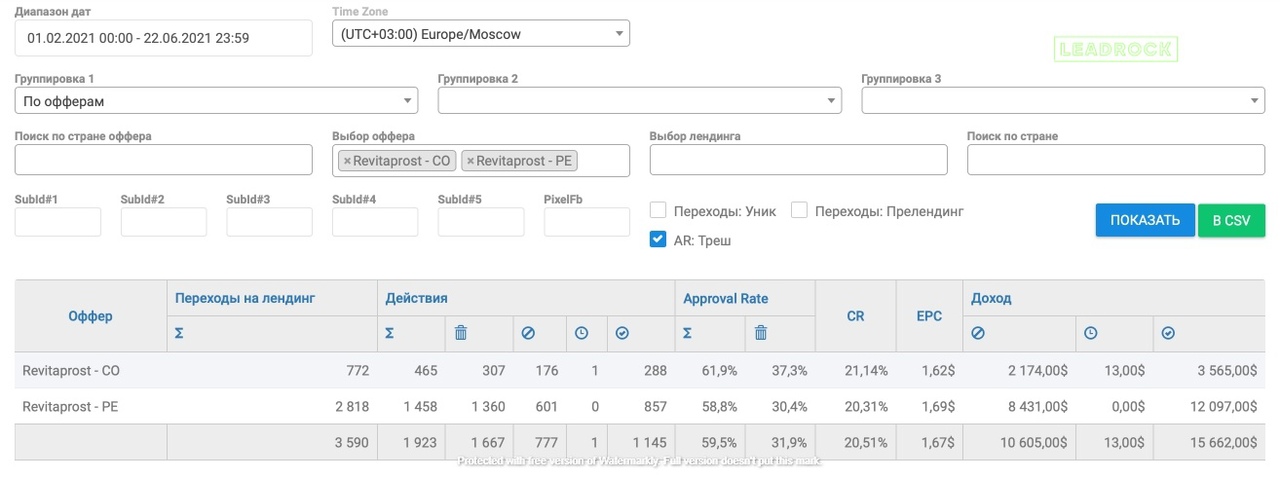This screenshot has height=479, width=1280.
Task: Click the SubId#1 input field
Action: [x=58, y=222]
